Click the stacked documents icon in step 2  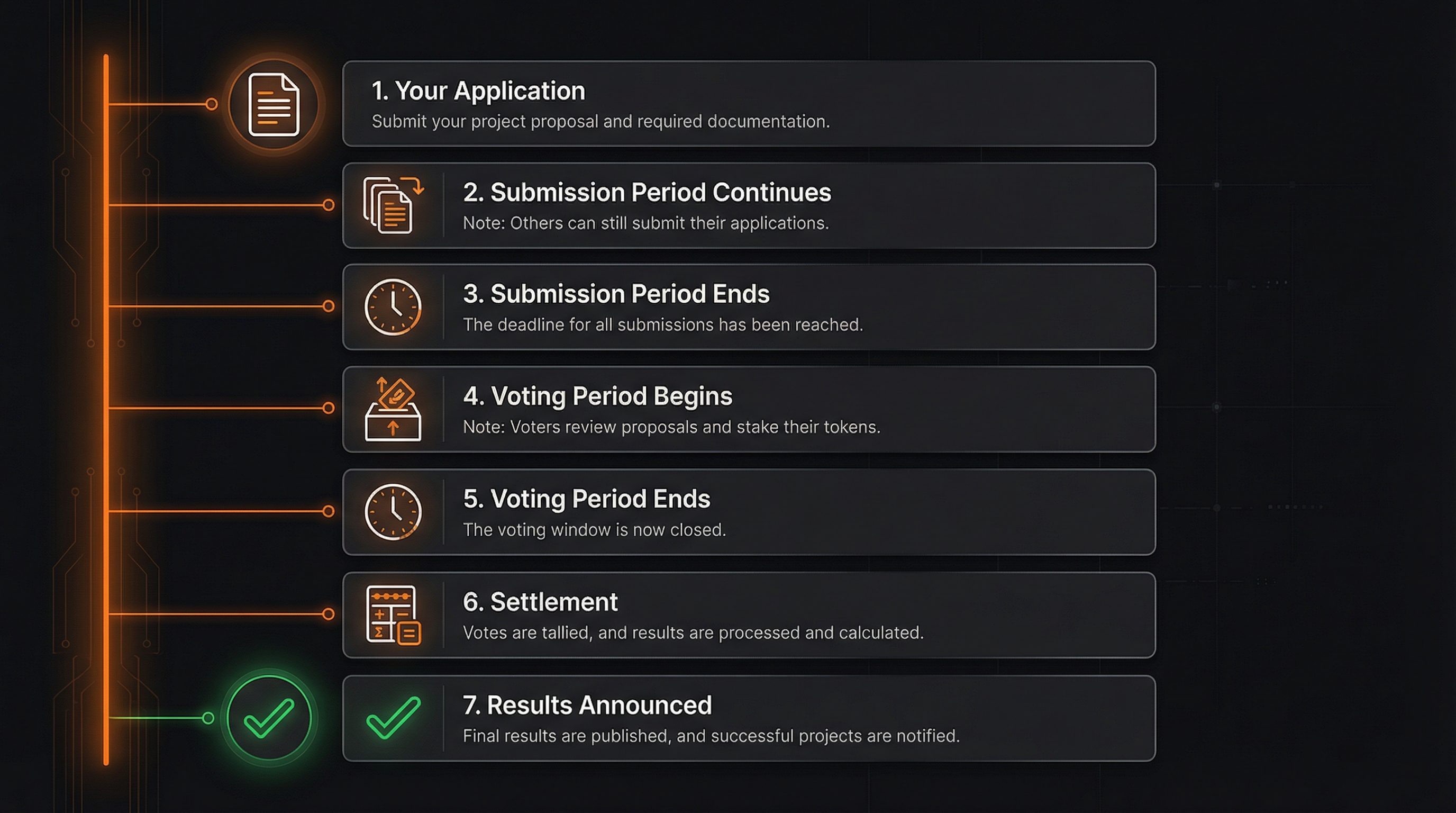[x=392, y=205]
